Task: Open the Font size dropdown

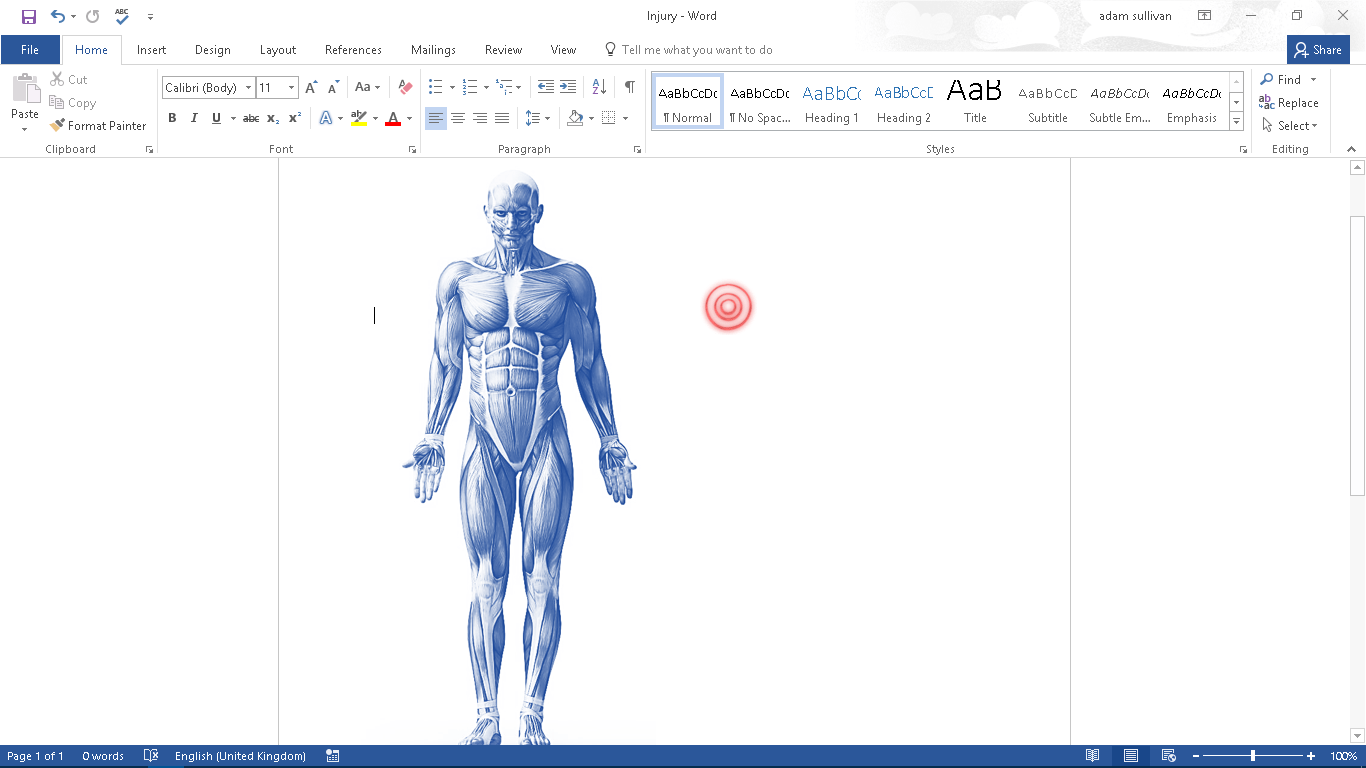Action: [290, 87]
